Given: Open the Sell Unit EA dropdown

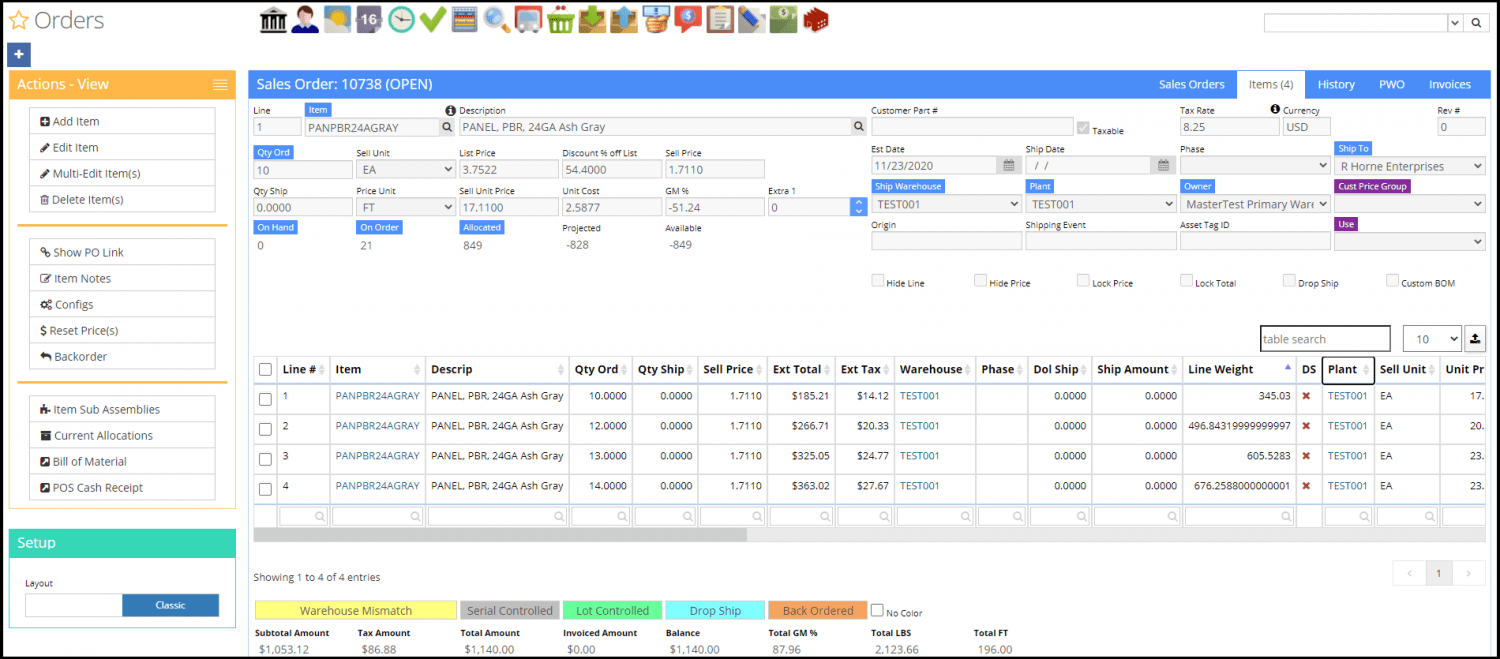Looking at the screenshot, I should pyautogui.click(x=406, y=169).
